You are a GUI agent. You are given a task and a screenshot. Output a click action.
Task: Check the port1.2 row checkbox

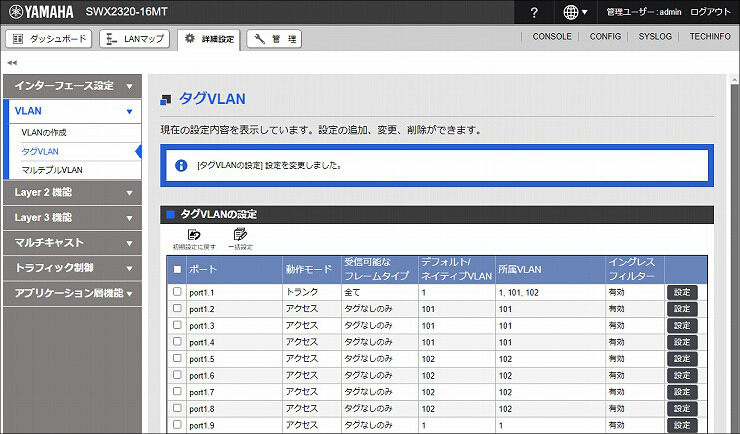point(177,308)
